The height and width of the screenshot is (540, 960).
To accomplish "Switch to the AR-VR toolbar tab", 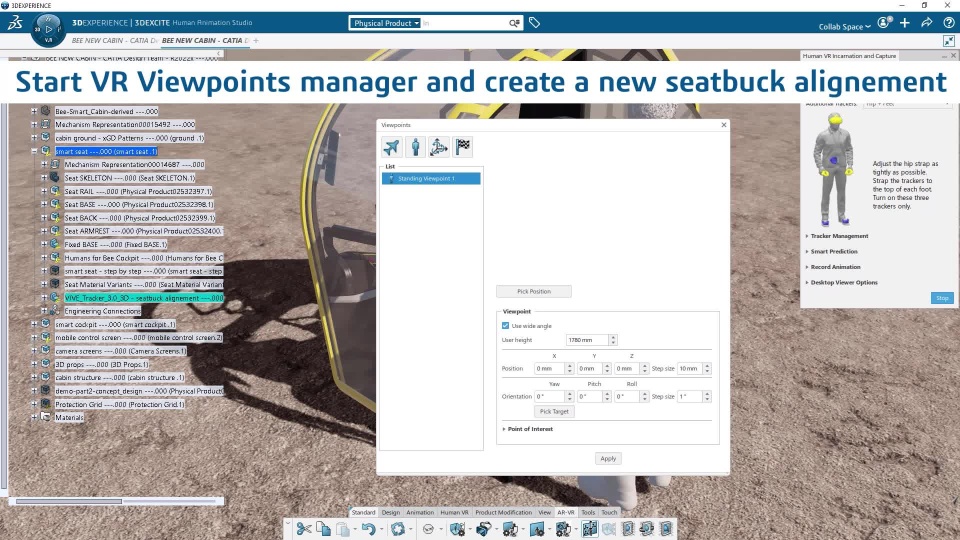I will 566,512.
